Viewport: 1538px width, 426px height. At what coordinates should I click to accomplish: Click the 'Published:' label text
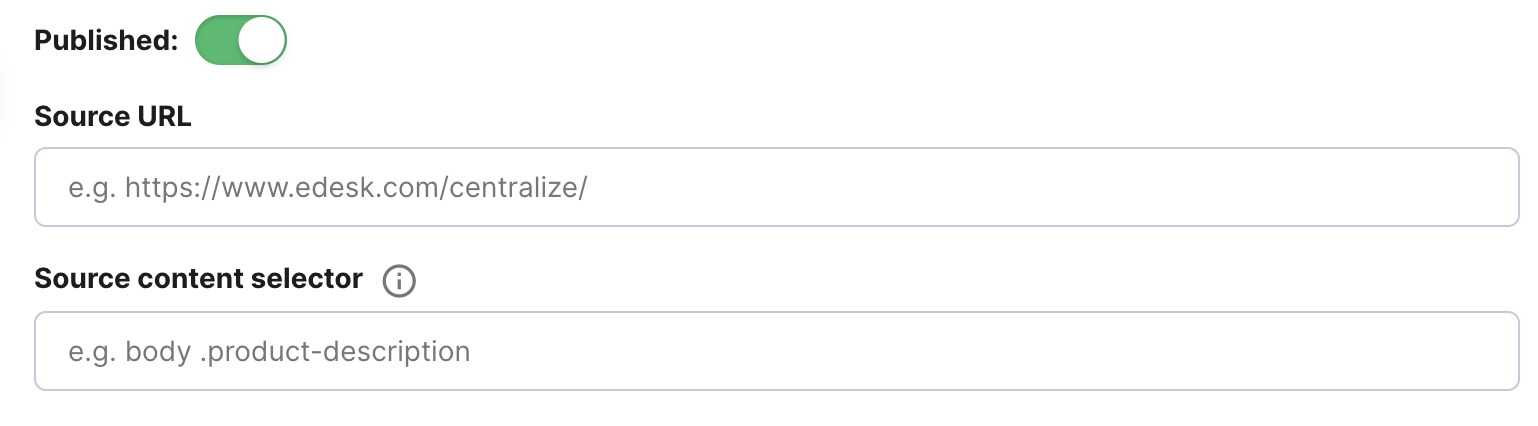click(107, 41)
